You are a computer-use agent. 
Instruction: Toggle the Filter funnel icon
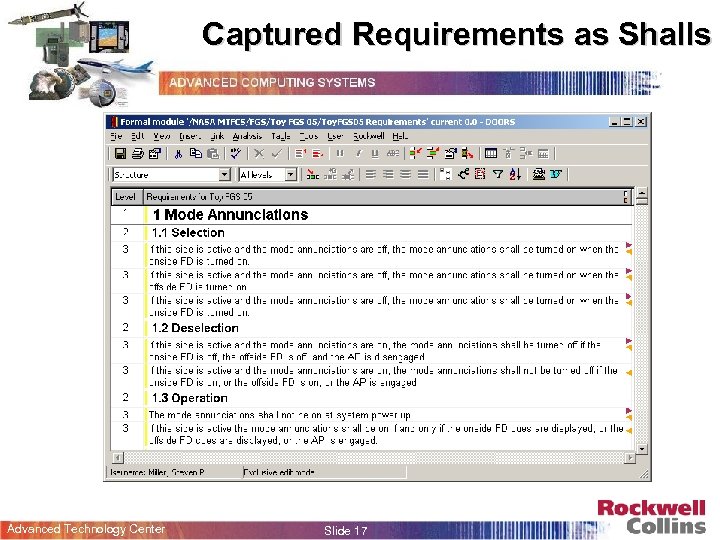coord(498,174)
